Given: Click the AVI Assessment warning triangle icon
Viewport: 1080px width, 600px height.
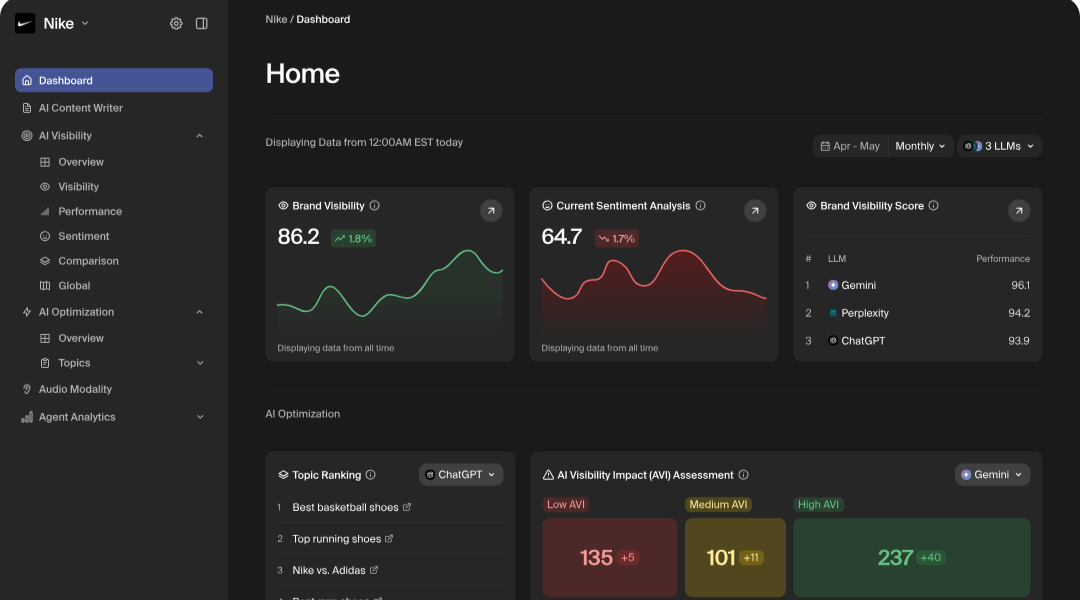Looking at the screenshot, I should pos(548,475).
